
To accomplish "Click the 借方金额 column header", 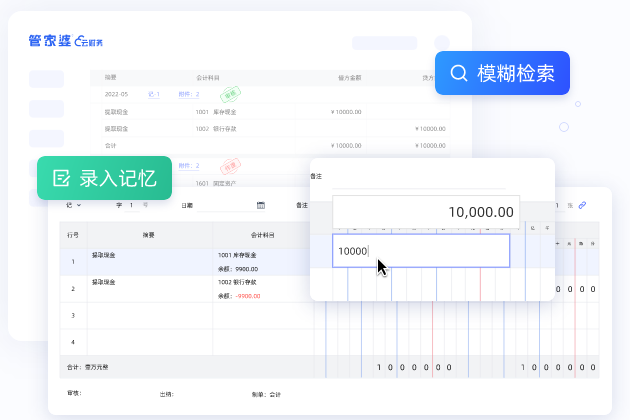I will click(x=350, y=78).
